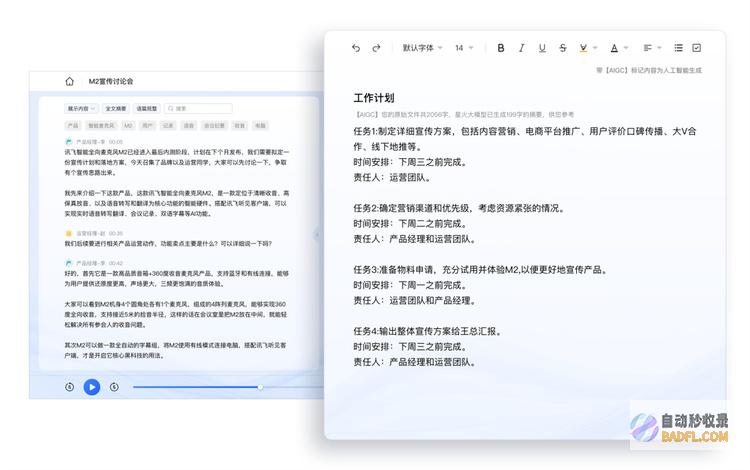The height and width of the screenshot is (470, 750).
Task: Undo the last edit in the editor toolbar
Action: point(356,48)
